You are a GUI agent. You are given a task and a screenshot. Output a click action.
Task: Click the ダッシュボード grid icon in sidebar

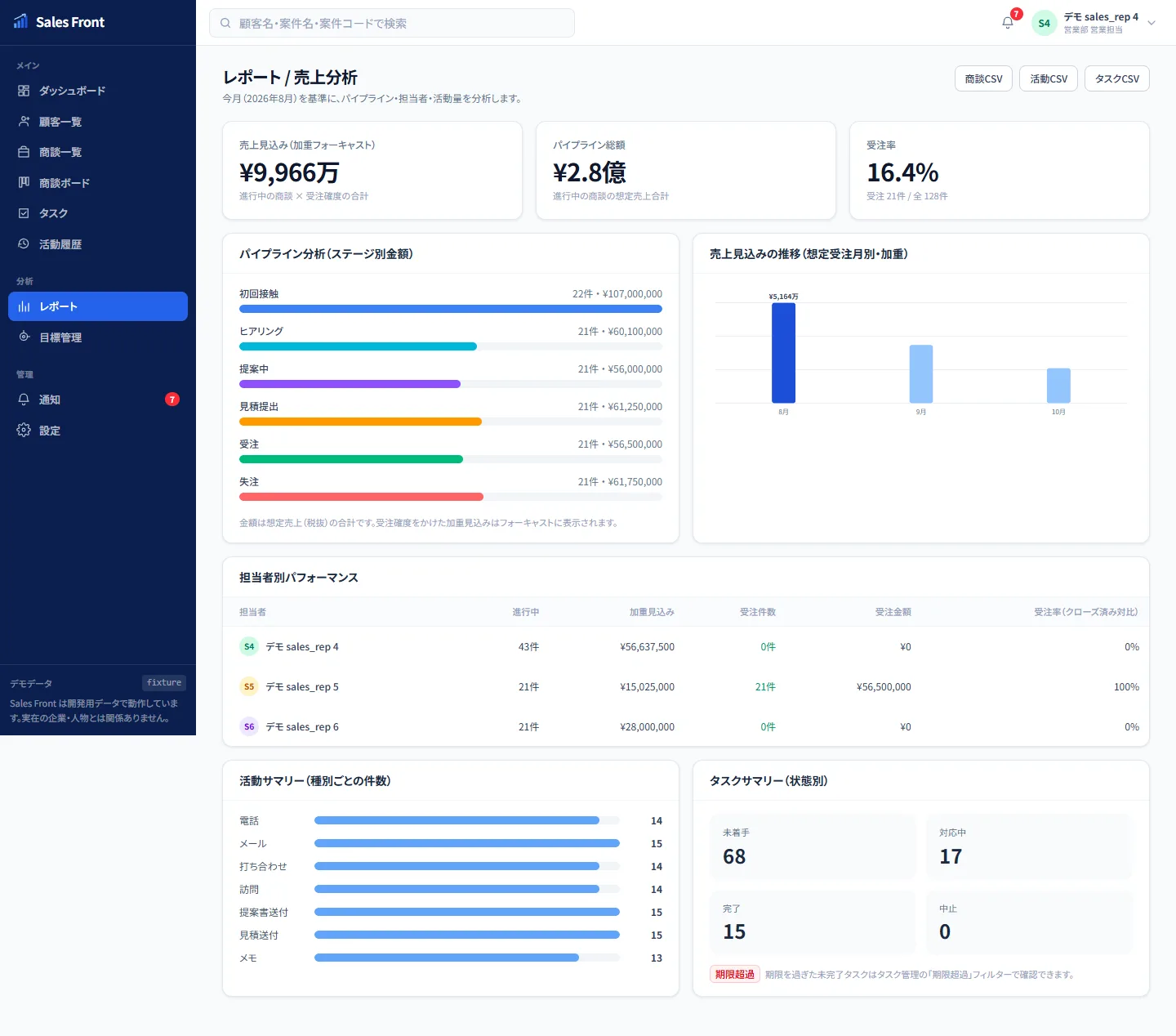24,91
